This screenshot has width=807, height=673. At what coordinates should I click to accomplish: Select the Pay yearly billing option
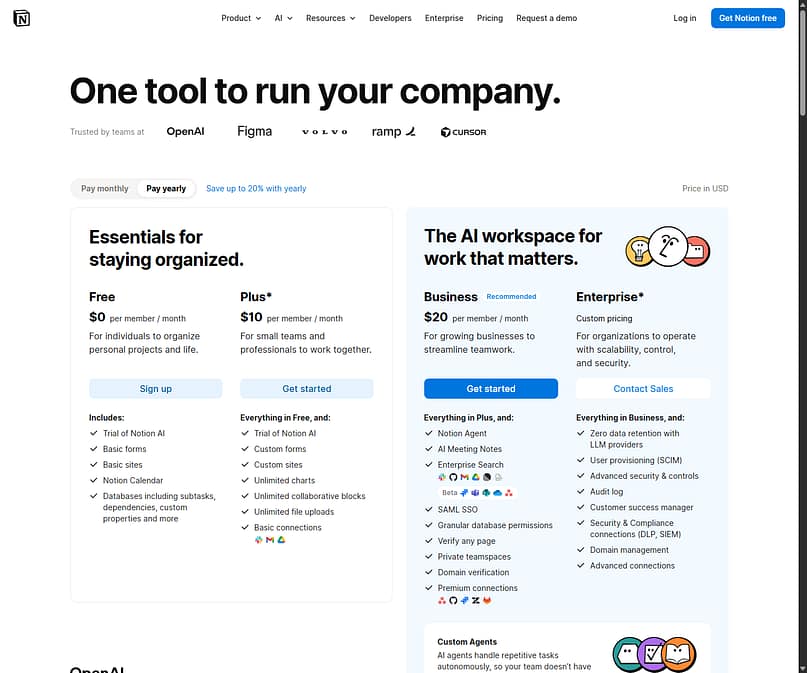tap(166, 188)
